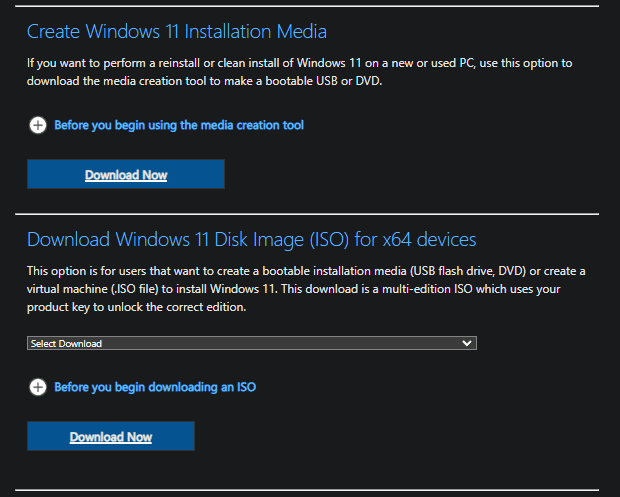
Task: Click the chevron arrow of Select Download
Action: (x=467, y=343)
